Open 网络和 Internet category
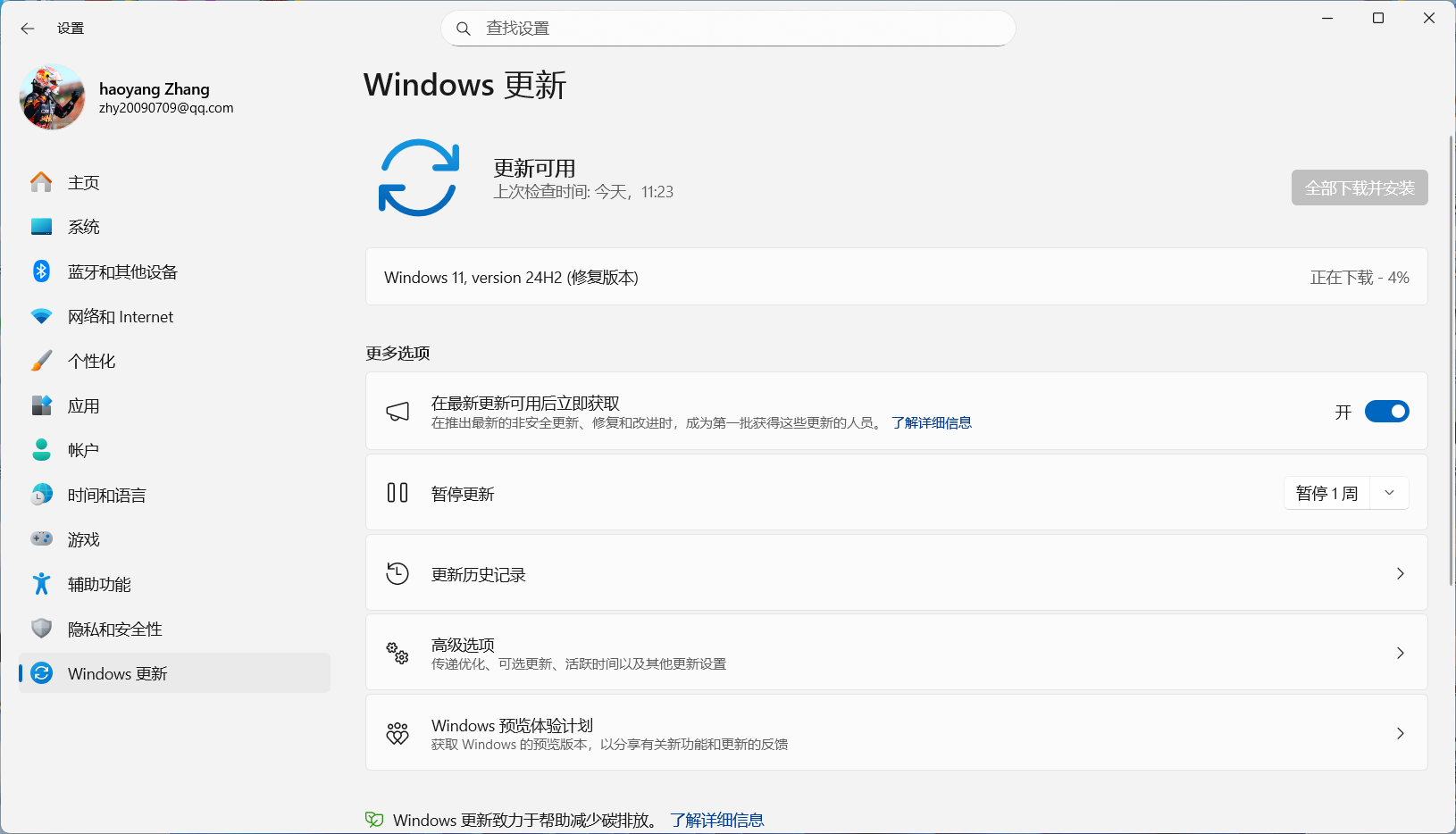 [x=174, y=316]
